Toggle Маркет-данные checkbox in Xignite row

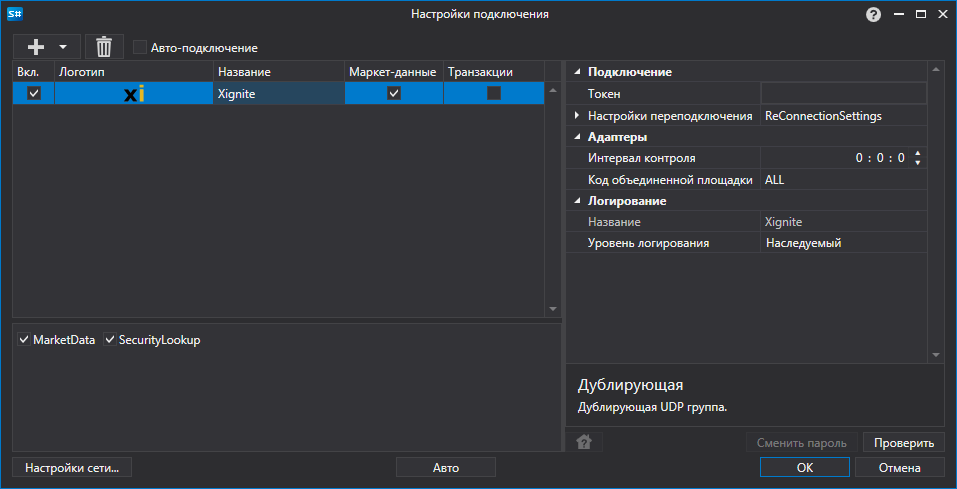(394, 93)
